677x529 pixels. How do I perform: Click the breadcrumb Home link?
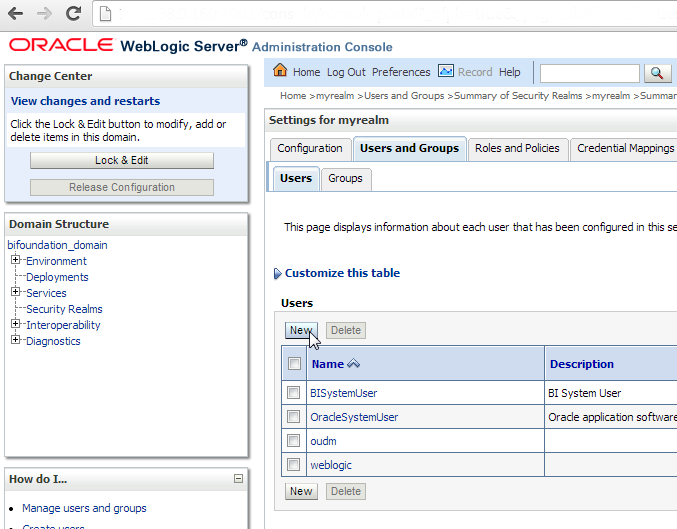293,96
